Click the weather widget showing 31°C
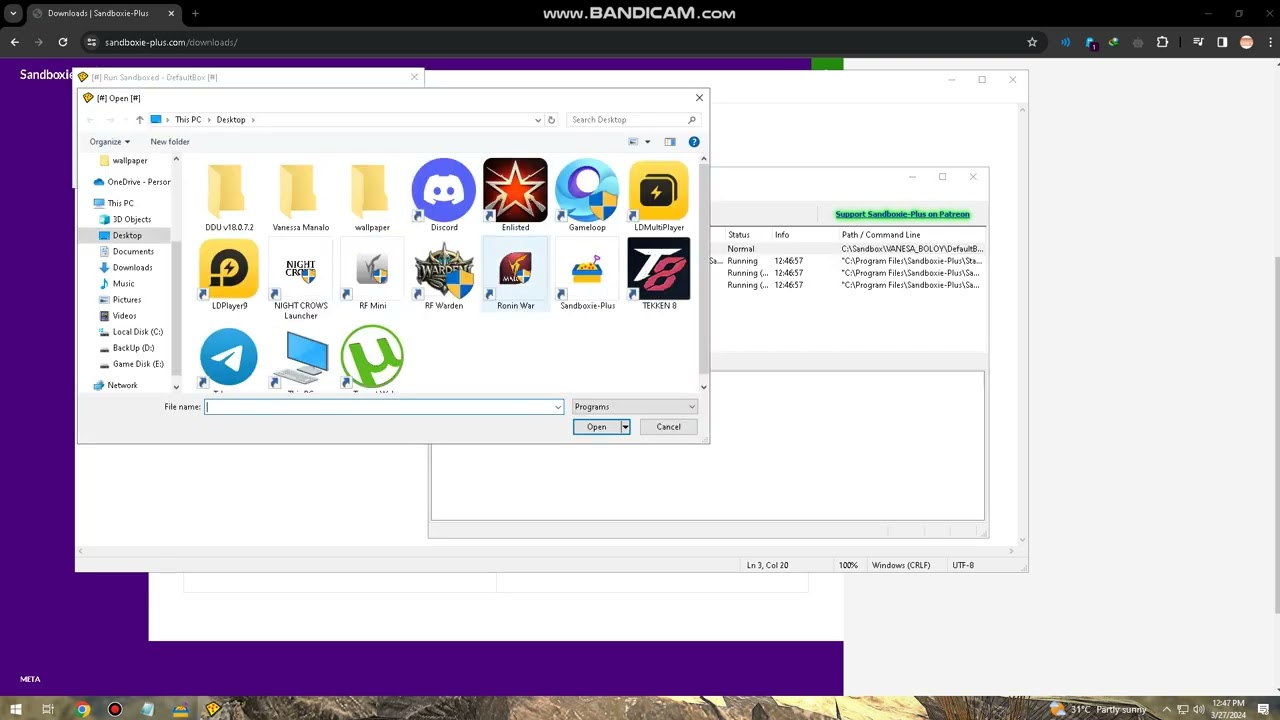The height and width of the screenshot is (720, 1280). (x=1097, y=709)
